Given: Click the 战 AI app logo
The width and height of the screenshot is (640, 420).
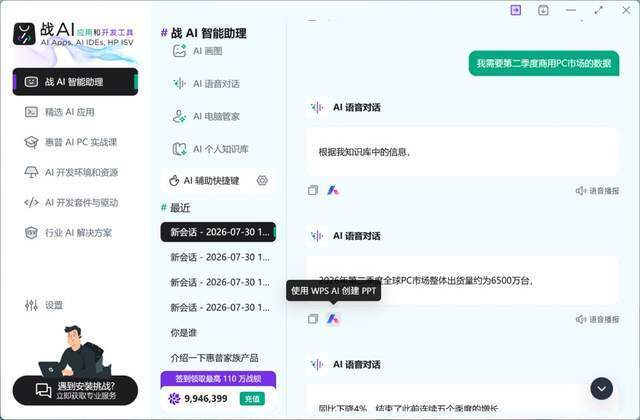Looking at the screenshot, I should click(24, 34).
